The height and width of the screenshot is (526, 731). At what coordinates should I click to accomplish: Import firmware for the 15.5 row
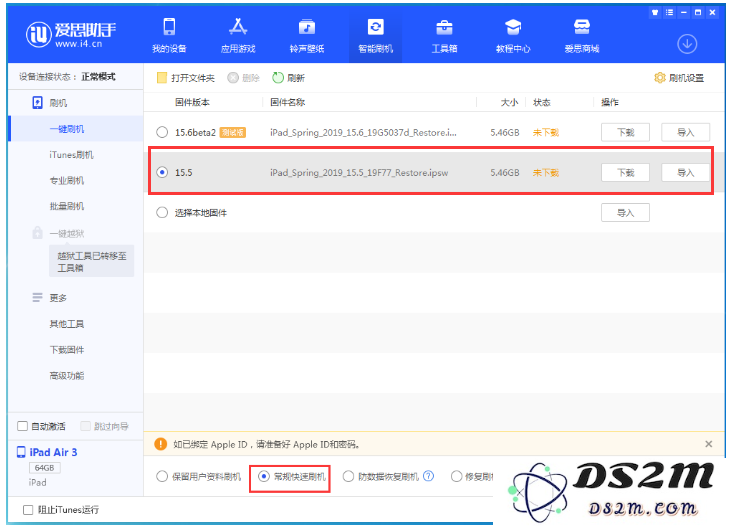coord(685,173)
